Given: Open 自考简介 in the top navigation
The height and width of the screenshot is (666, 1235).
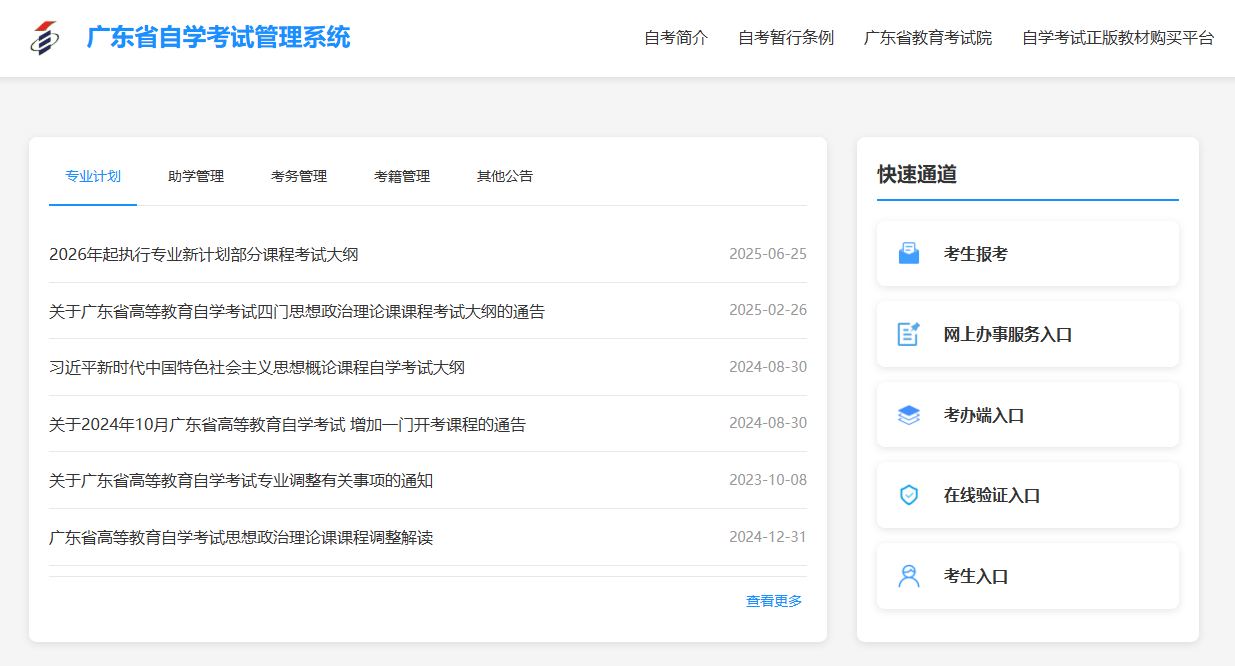Looking at the screenshot, I should point(676,38).
